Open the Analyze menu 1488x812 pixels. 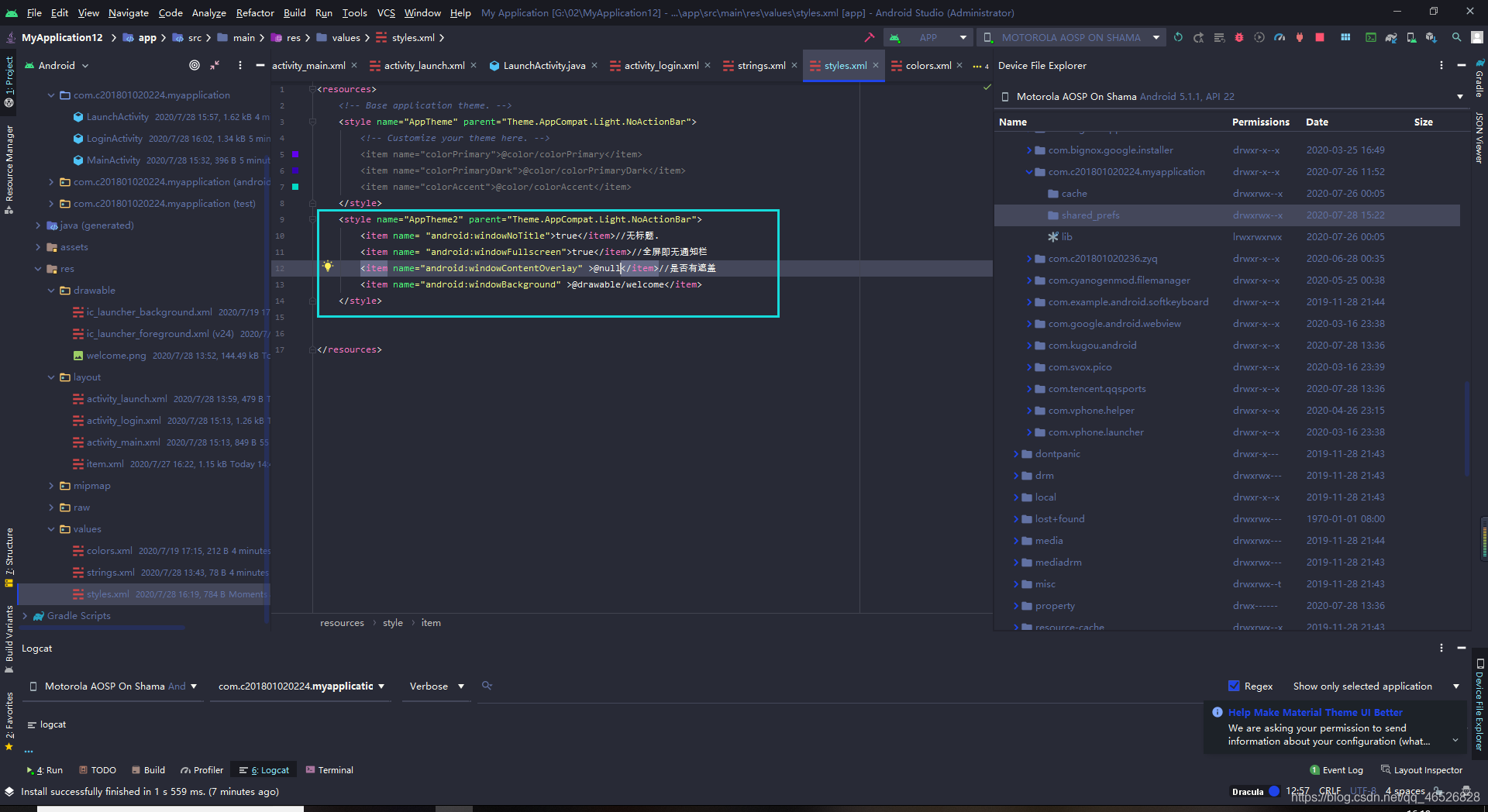coord(208,12)
